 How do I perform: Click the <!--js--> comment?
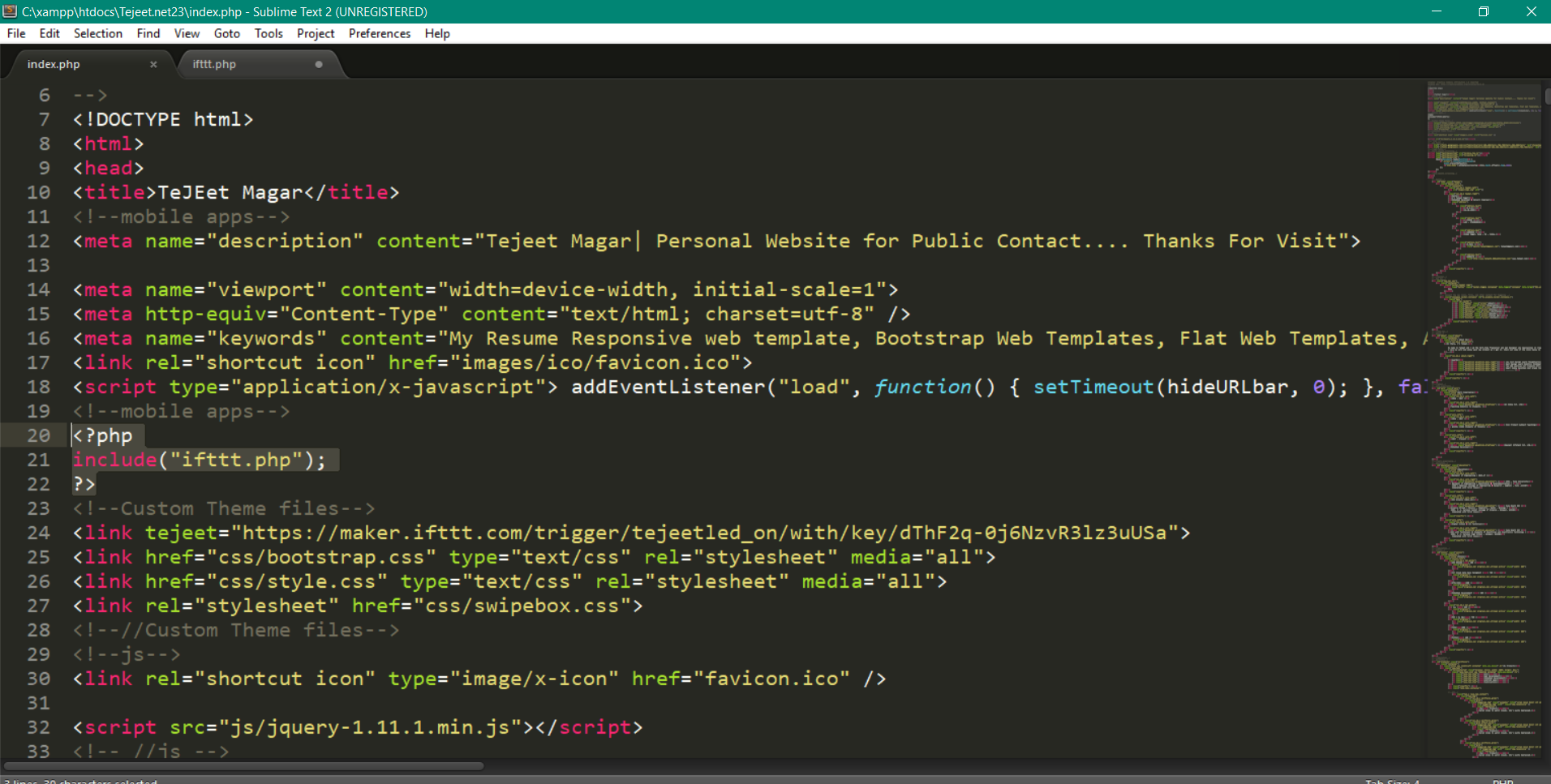click(127, 654)
